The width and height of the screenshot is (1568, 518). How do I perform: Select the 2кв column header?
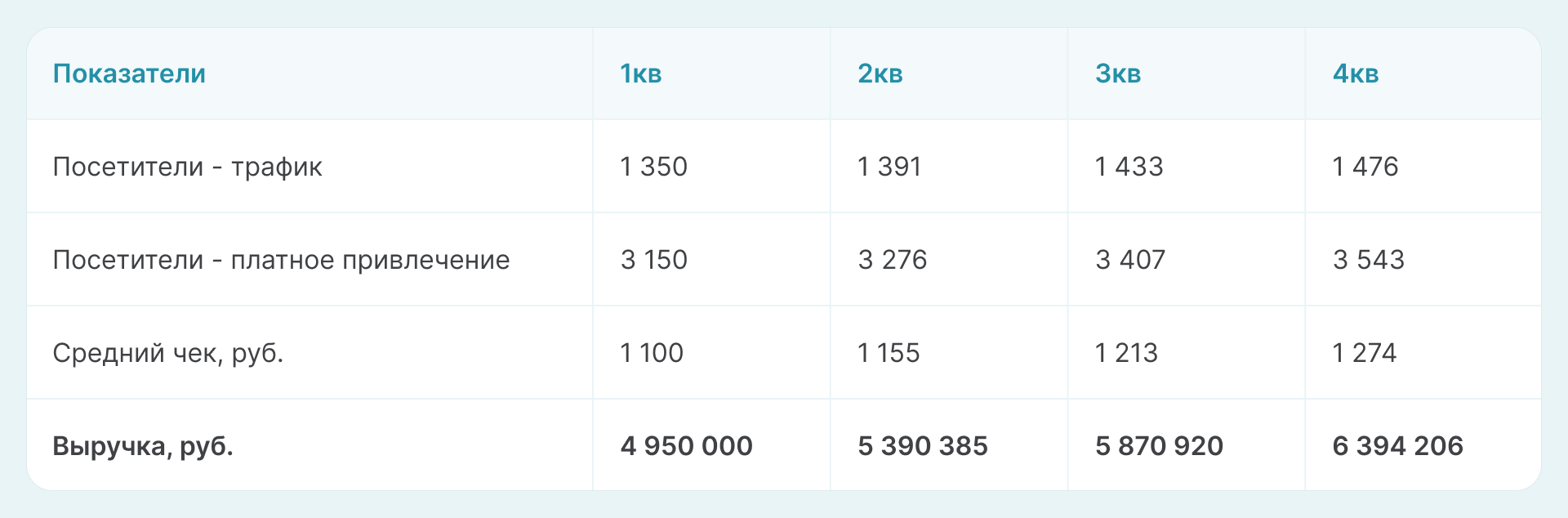(x=880, y=74)
